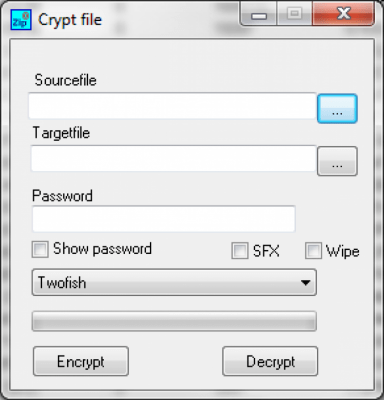Select the Sourcefile label
Viewport: 384px width, 400px height.
(66, 80)
